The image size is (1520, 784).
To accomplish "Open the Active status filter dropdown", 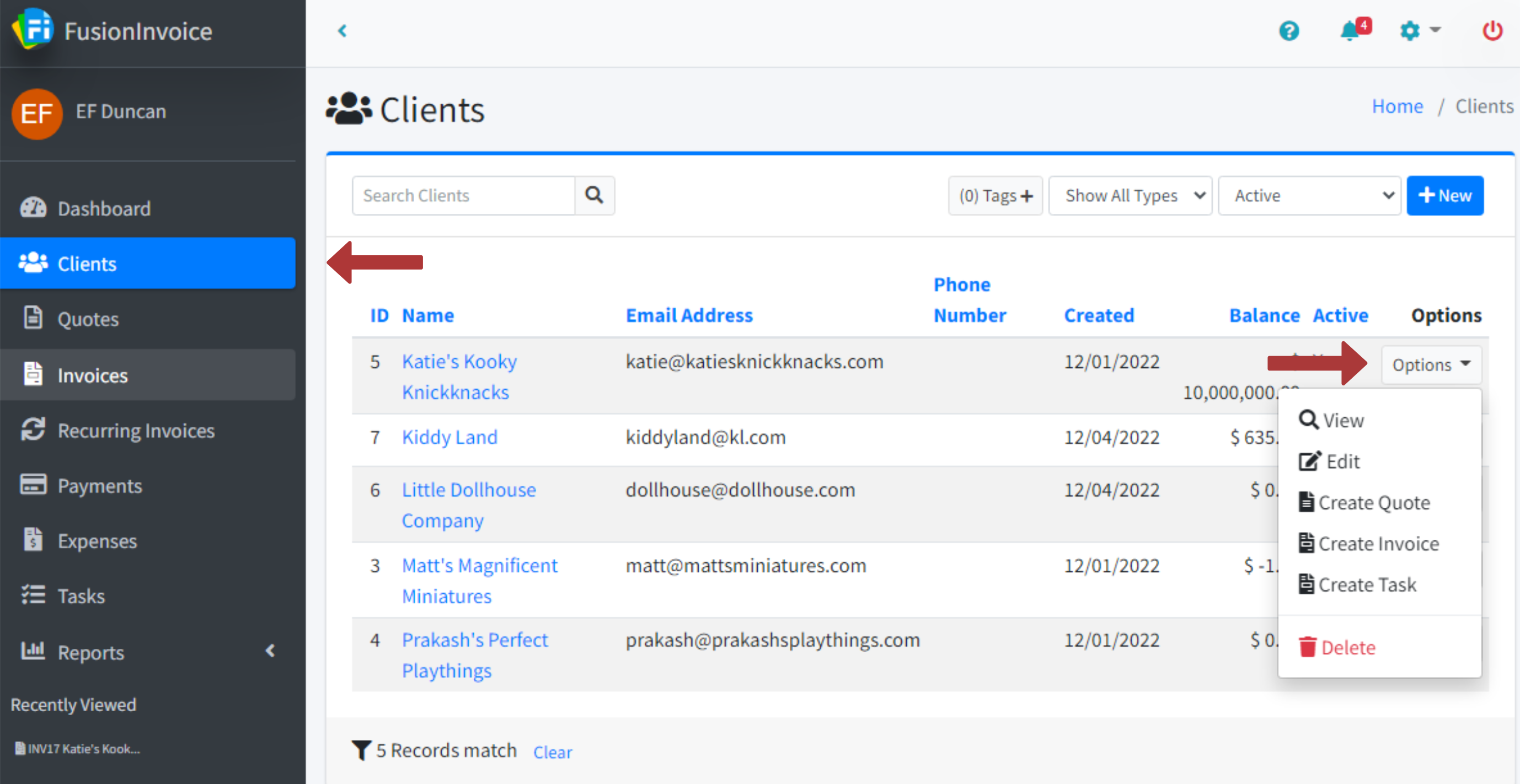I will point(1308,195).
